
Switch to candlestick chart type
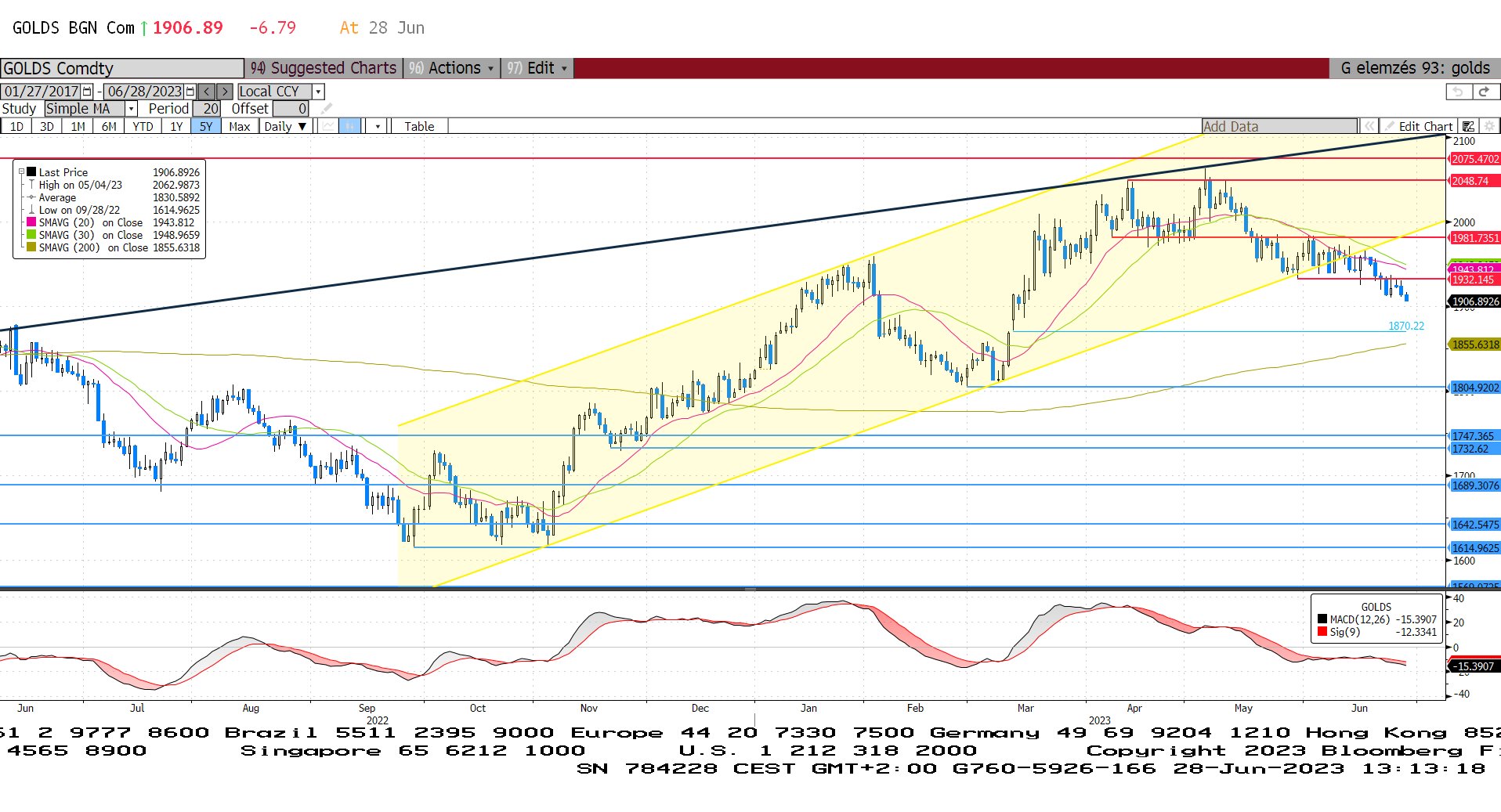pyautogui.click(x=349, y=126)
